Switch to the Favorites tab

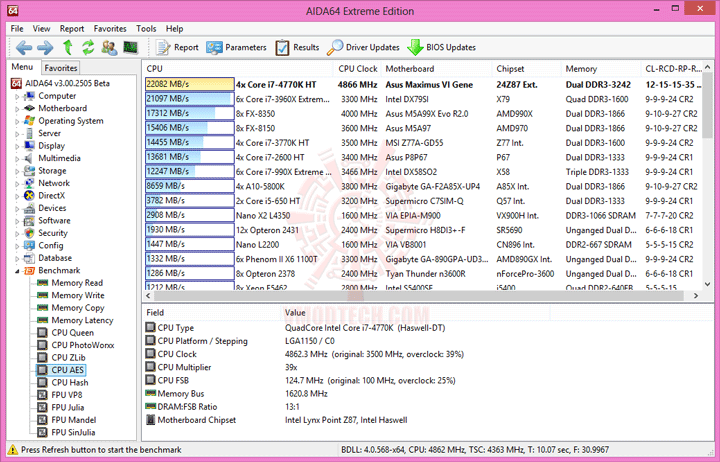tap(61, 68)
